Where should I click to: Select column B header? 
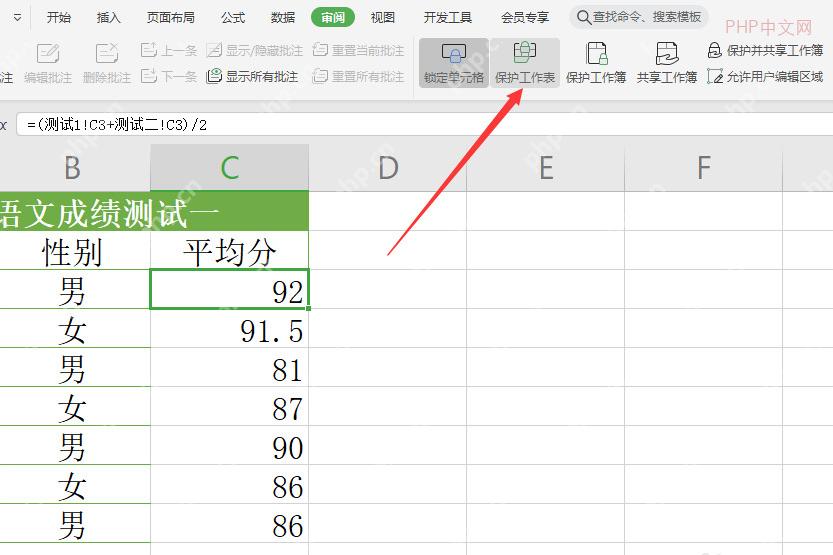tap(73, 168)
